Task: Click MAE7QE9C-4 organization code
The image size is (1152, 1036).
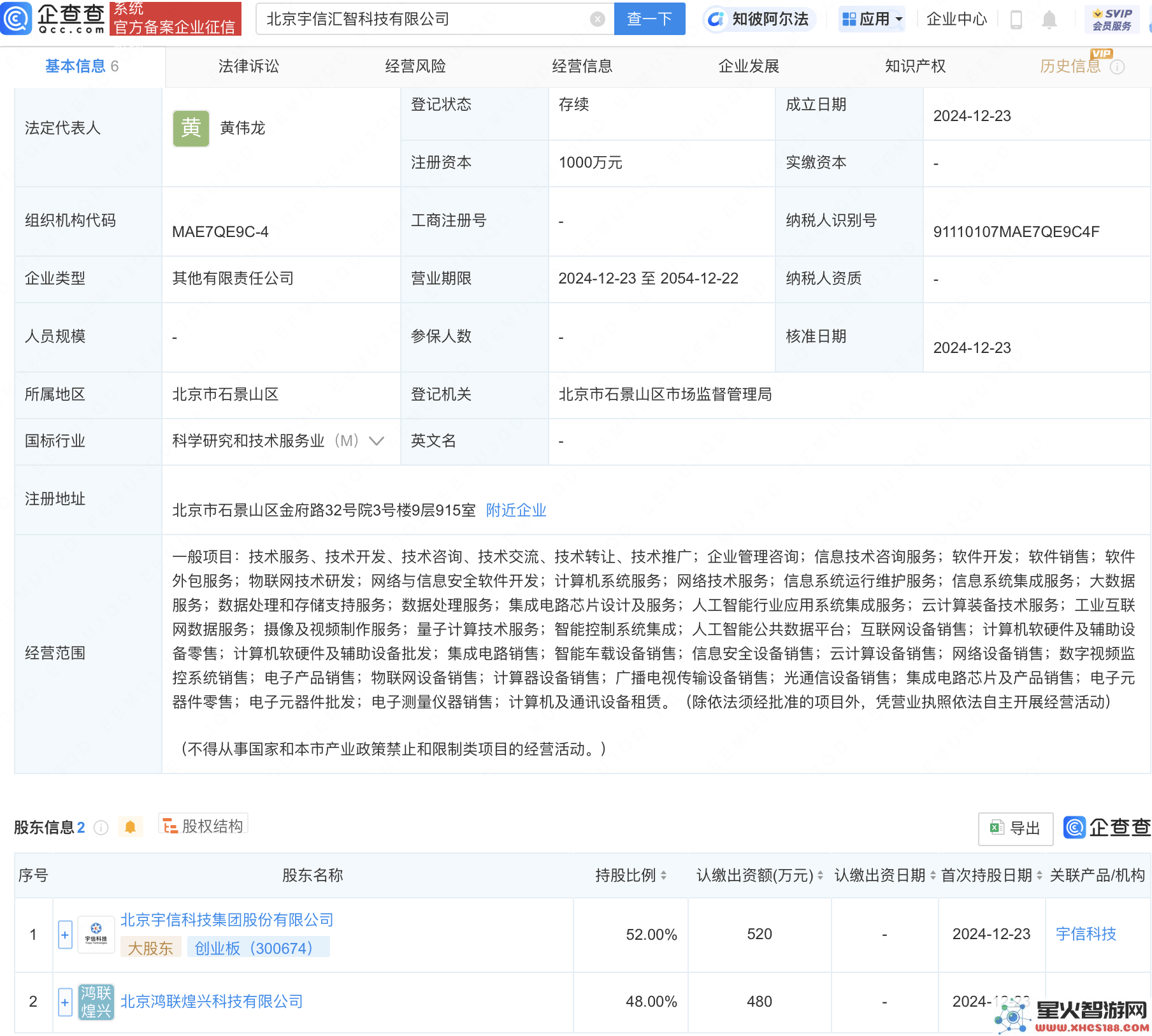Action: point(220,232)
